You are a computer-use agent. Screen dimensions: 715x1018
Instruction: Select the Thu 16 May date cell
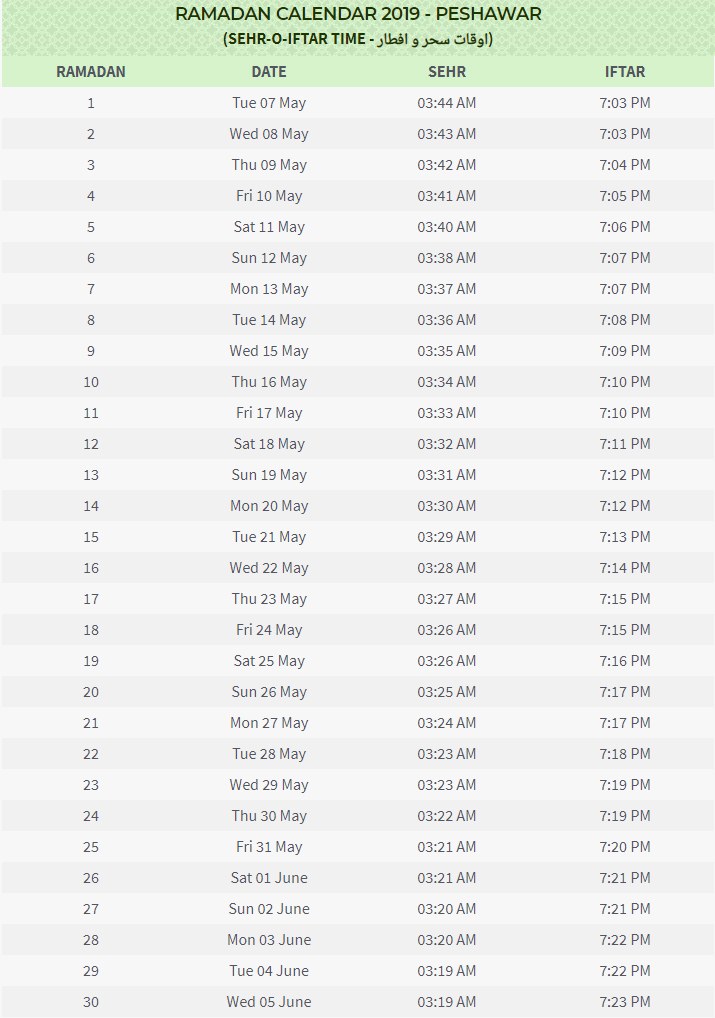pyautogui.click(x=269, y=382)
